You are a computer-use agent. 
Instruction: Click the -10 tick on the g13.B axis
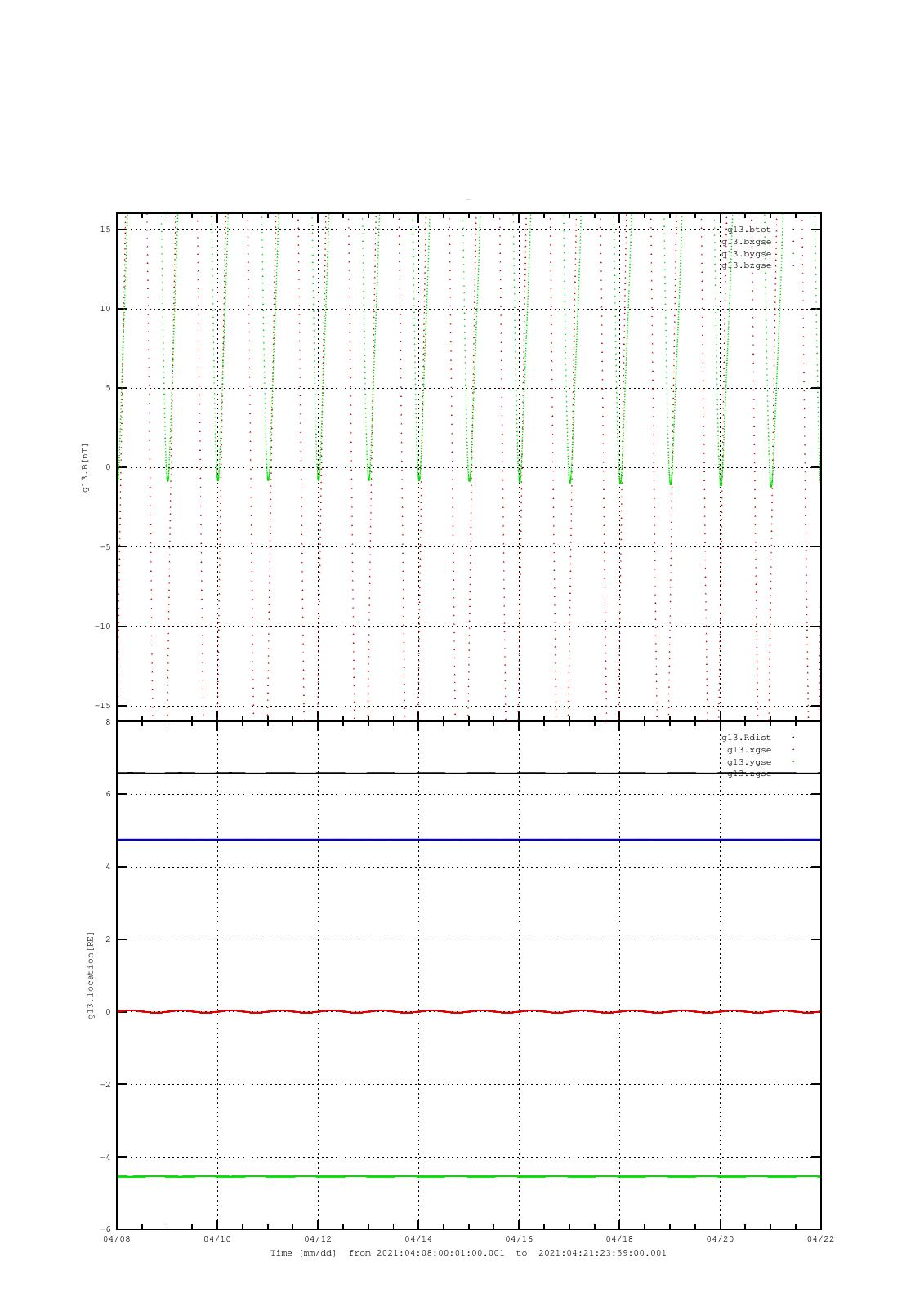[103, 627]
